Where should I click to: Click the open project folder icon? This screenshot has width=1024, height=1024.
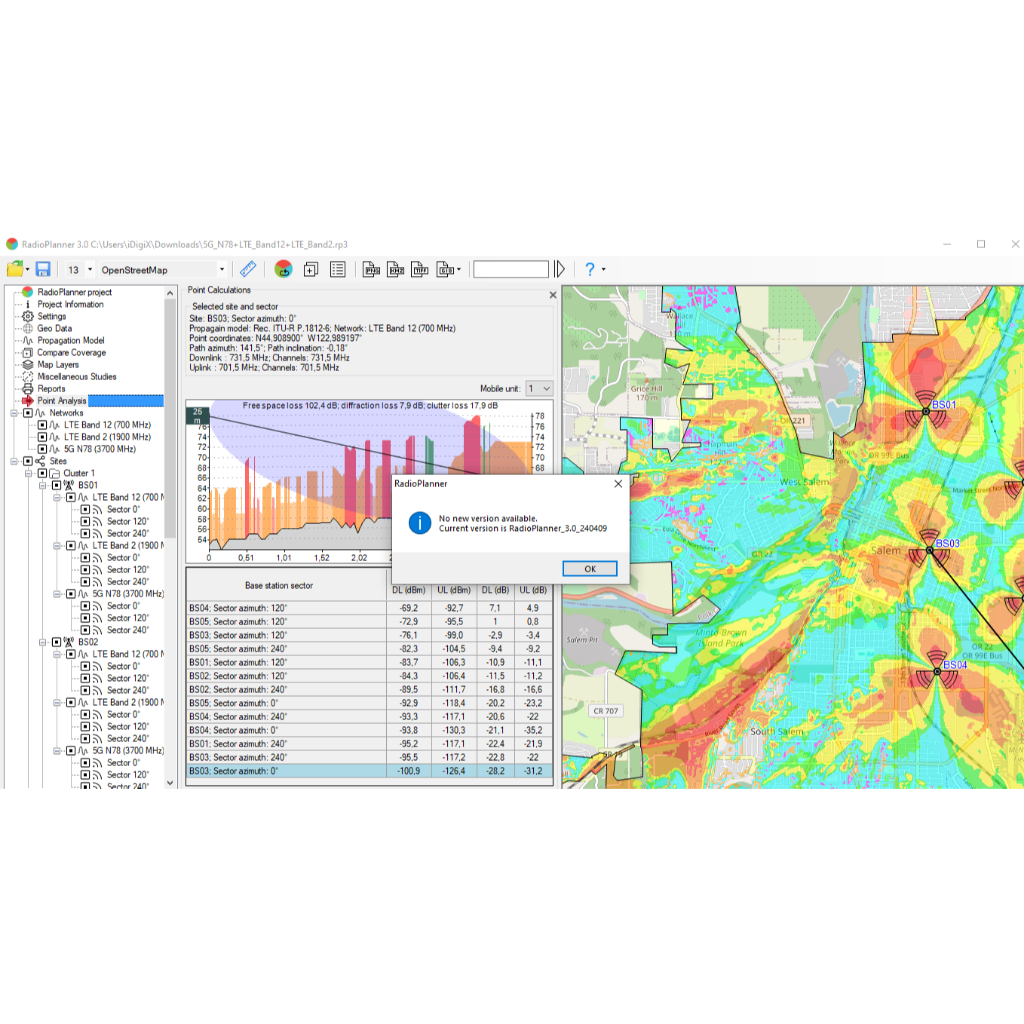(x=15, y=269)
